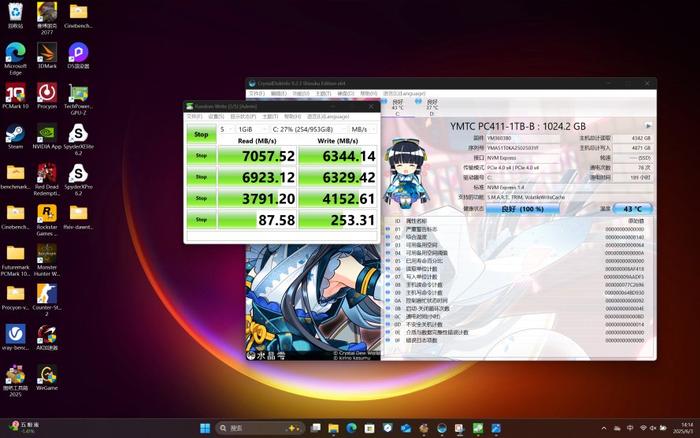Click the YMTC PC411-1TB-B drive title
700x438 pixels.
[x=518, y=126]
